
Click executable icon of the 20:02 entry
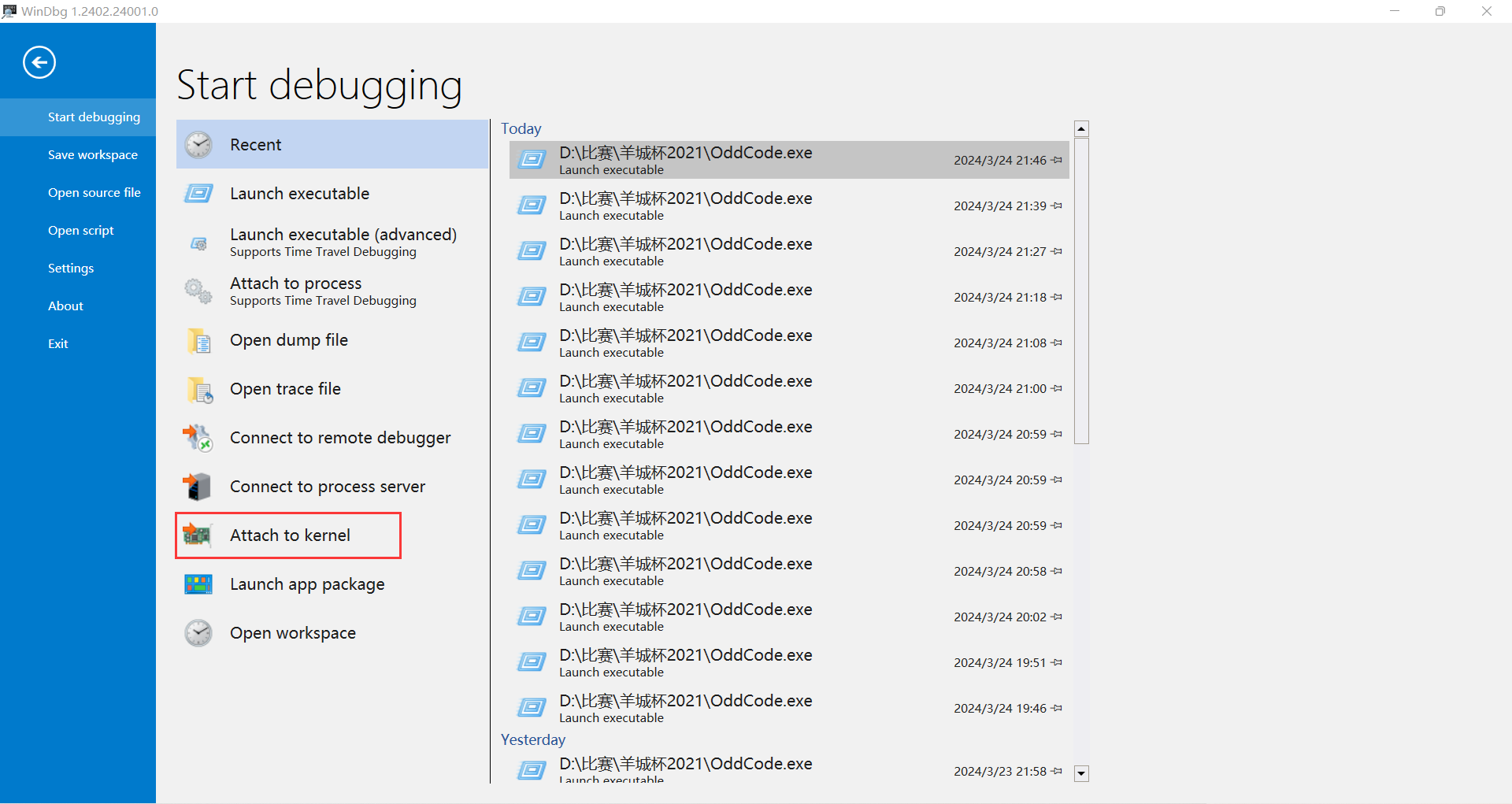tap(532, 617)
